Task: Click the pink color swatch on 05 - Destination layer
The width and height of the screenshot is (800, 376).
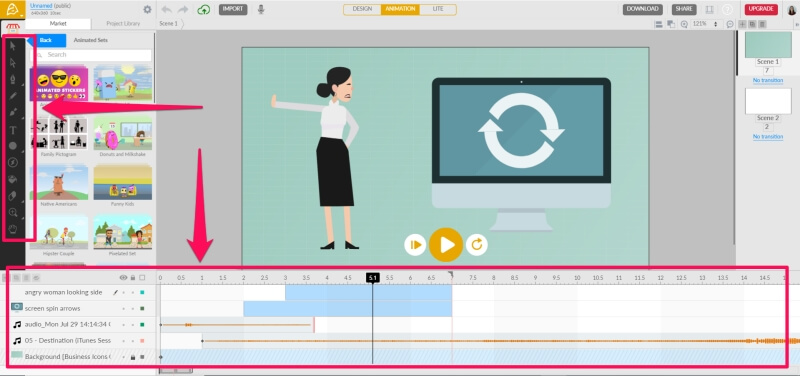Action: 142,341
